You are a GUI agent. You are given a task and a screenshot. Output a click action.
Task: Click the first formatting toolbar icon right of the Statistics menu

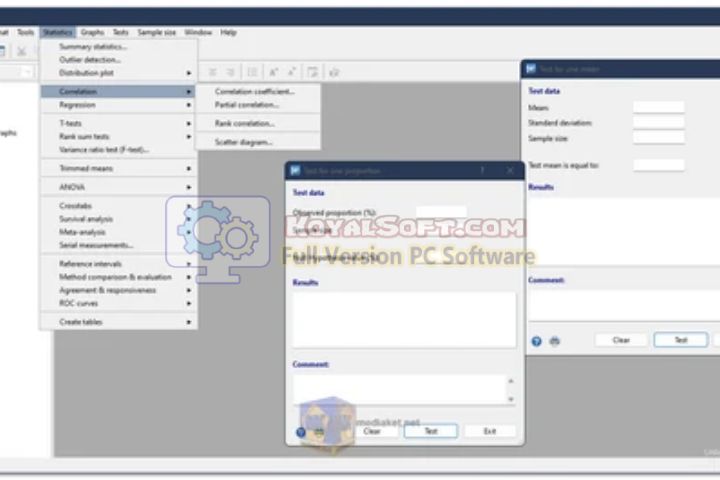pyautogui.click(x=213, y=72)
